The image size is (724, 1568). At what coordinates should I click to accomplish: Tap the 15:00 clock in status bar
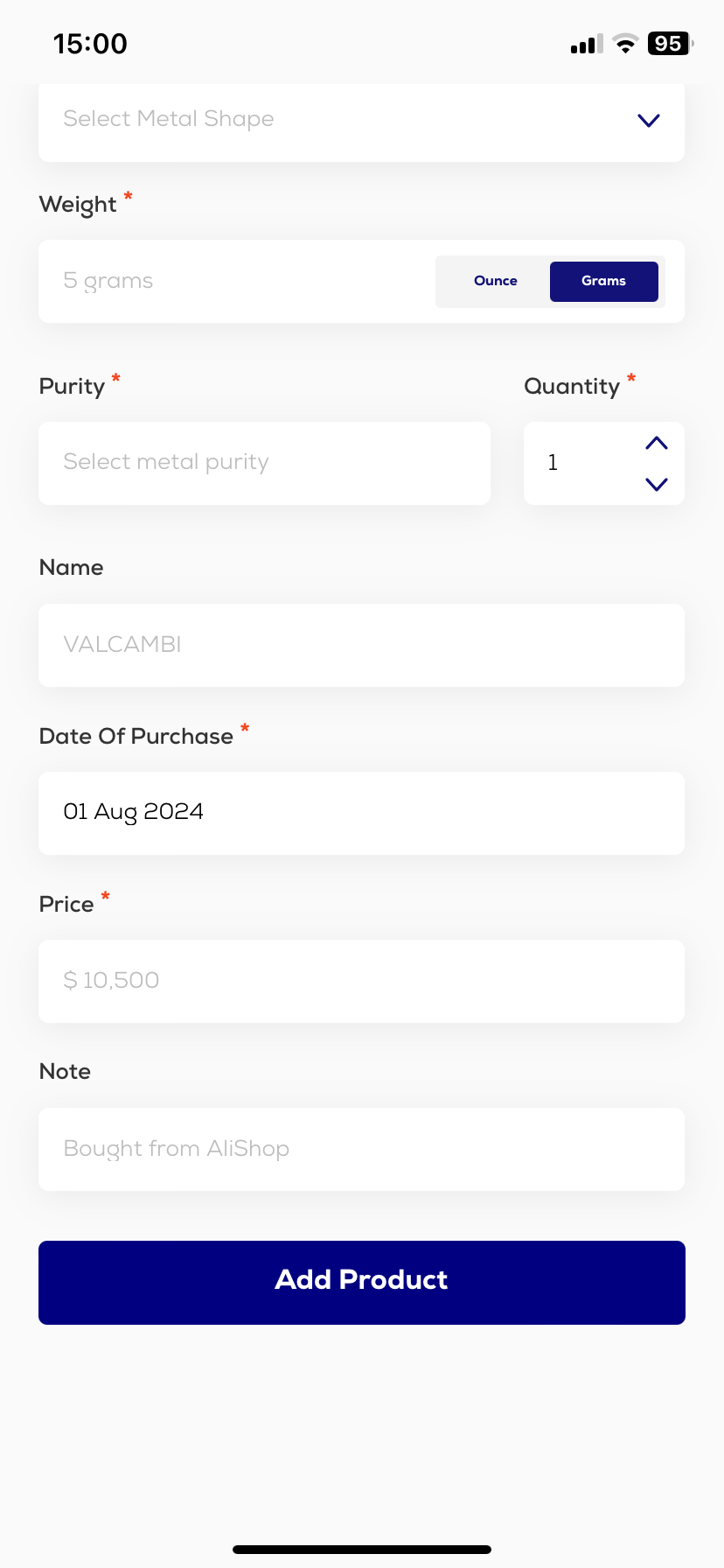pos(90,44)
